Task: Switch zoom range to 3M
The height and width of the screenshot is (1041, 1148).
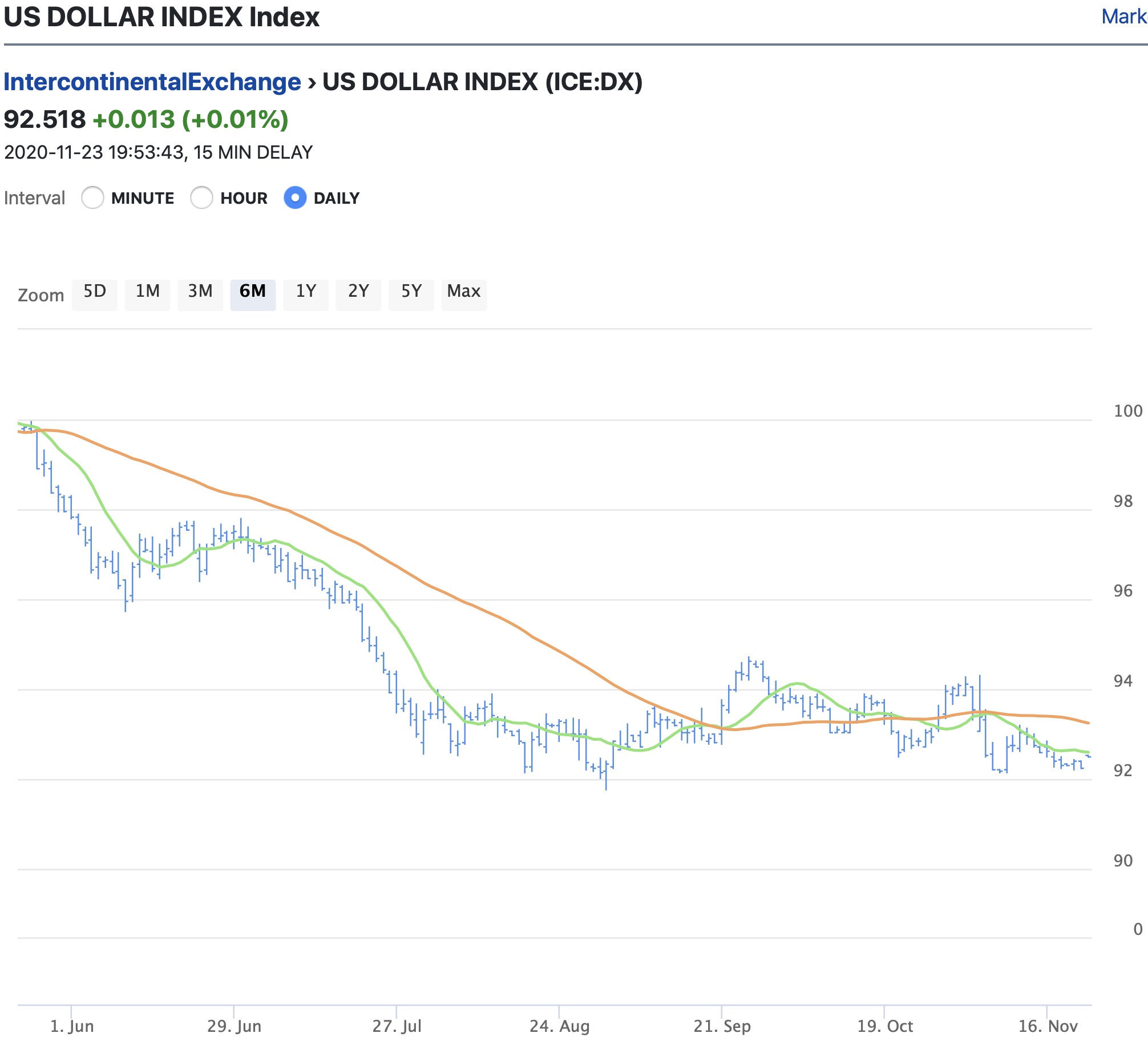Action: (200, 292)
